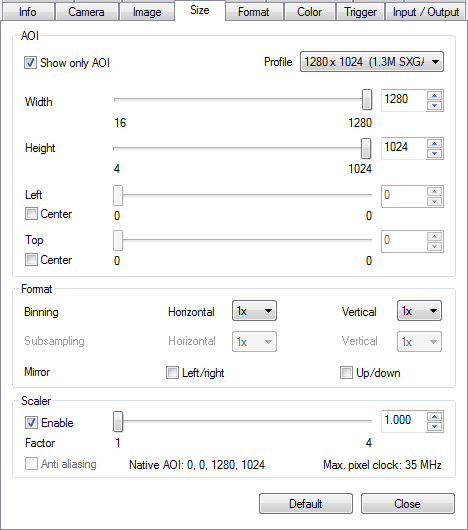468x530 pixels.
Task: Enable Center checkbox under Top
Action: [31, 260]
